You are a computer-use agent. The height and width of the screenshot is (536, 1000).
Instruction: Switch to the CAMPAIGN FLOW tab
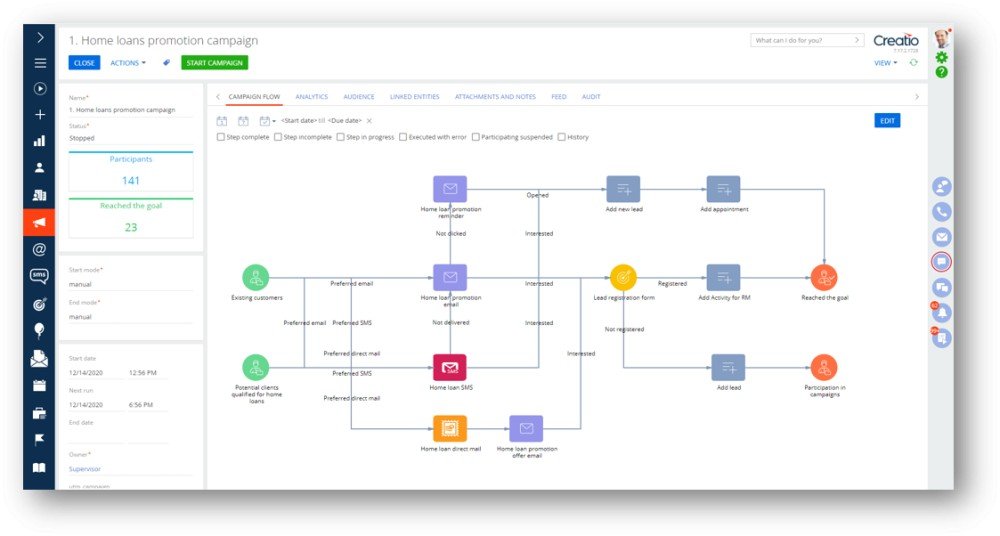[254, 96]
